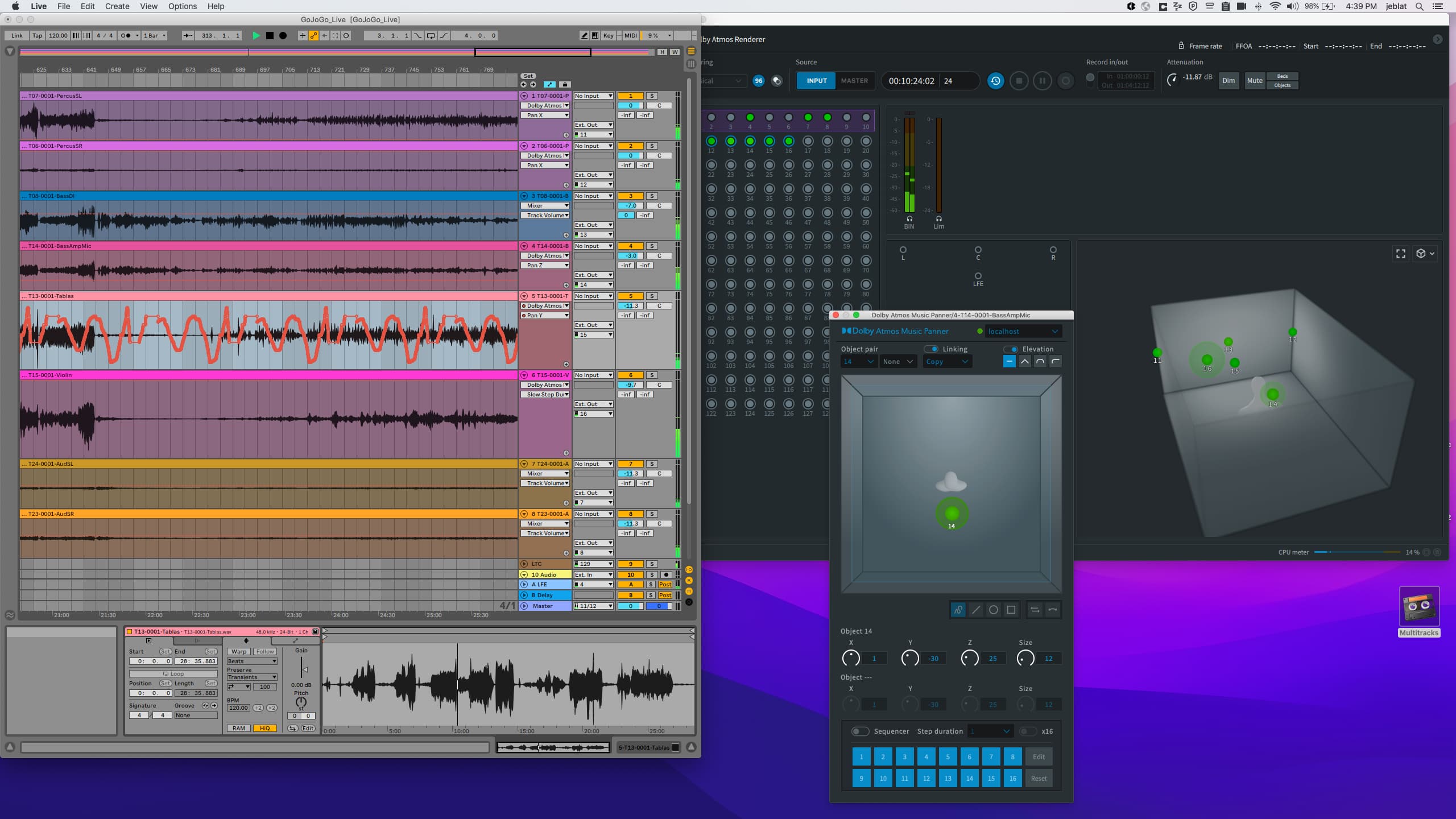This screenshot has height=819, width=1456.
Task: Open the Step duration dropdown
Action: click(x=990, y=731)
